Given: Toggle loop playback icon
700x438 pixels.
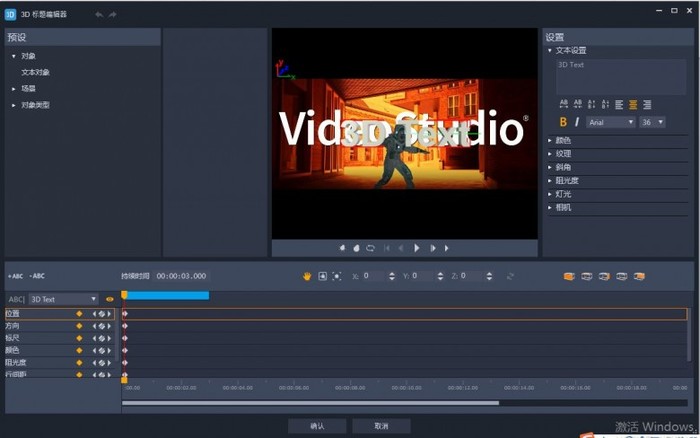Looking at the screenshot, I should pos(371,248).
